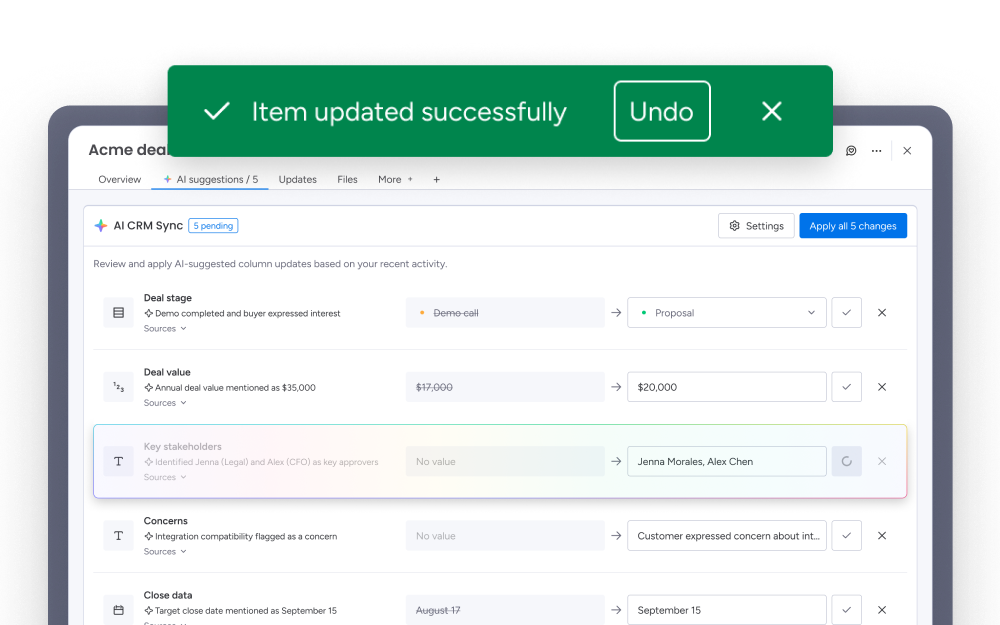Screen dimensions: 1000x625
Task: Expand Sources under Concerns
Action: pos(165,552)
